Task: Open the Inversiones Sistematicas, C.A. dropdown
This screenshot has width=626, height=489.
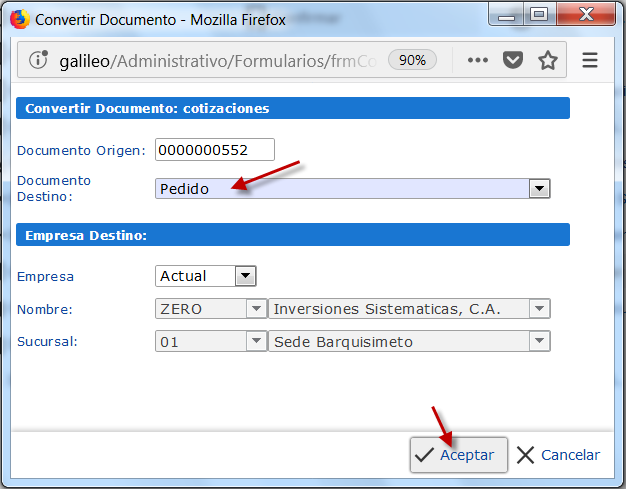Action: click(x=410, y=309)
